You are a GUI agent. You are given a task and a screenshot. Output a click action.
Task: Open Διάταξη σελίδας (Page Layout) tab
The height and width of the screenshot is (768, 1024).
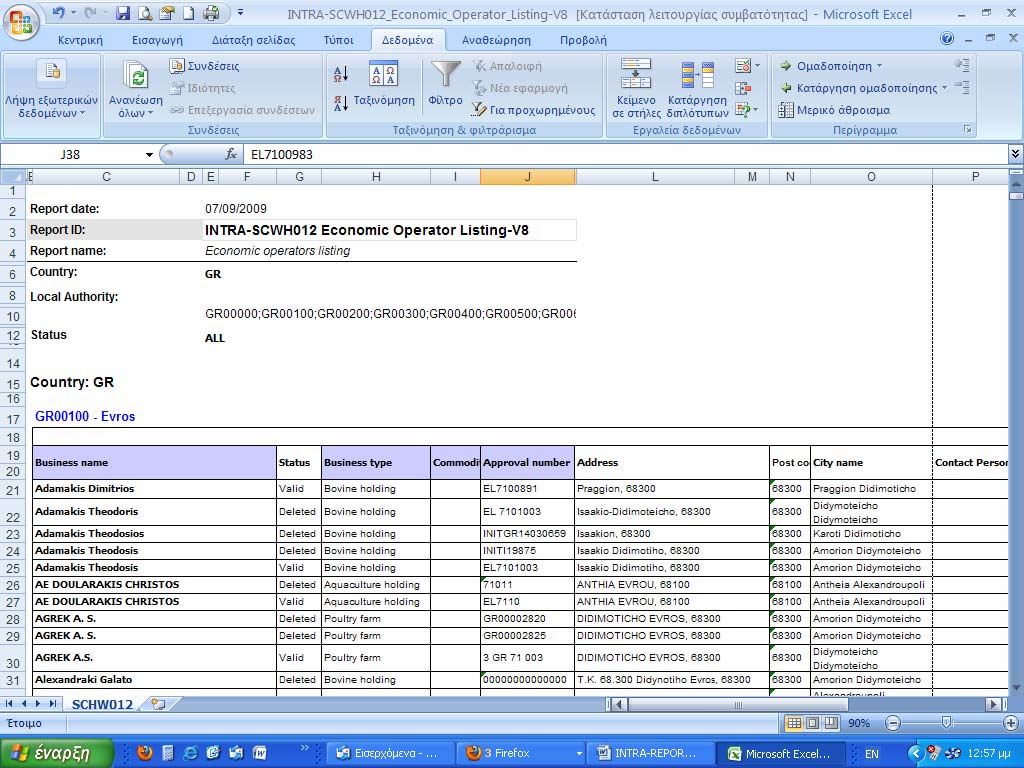[253, 40]
